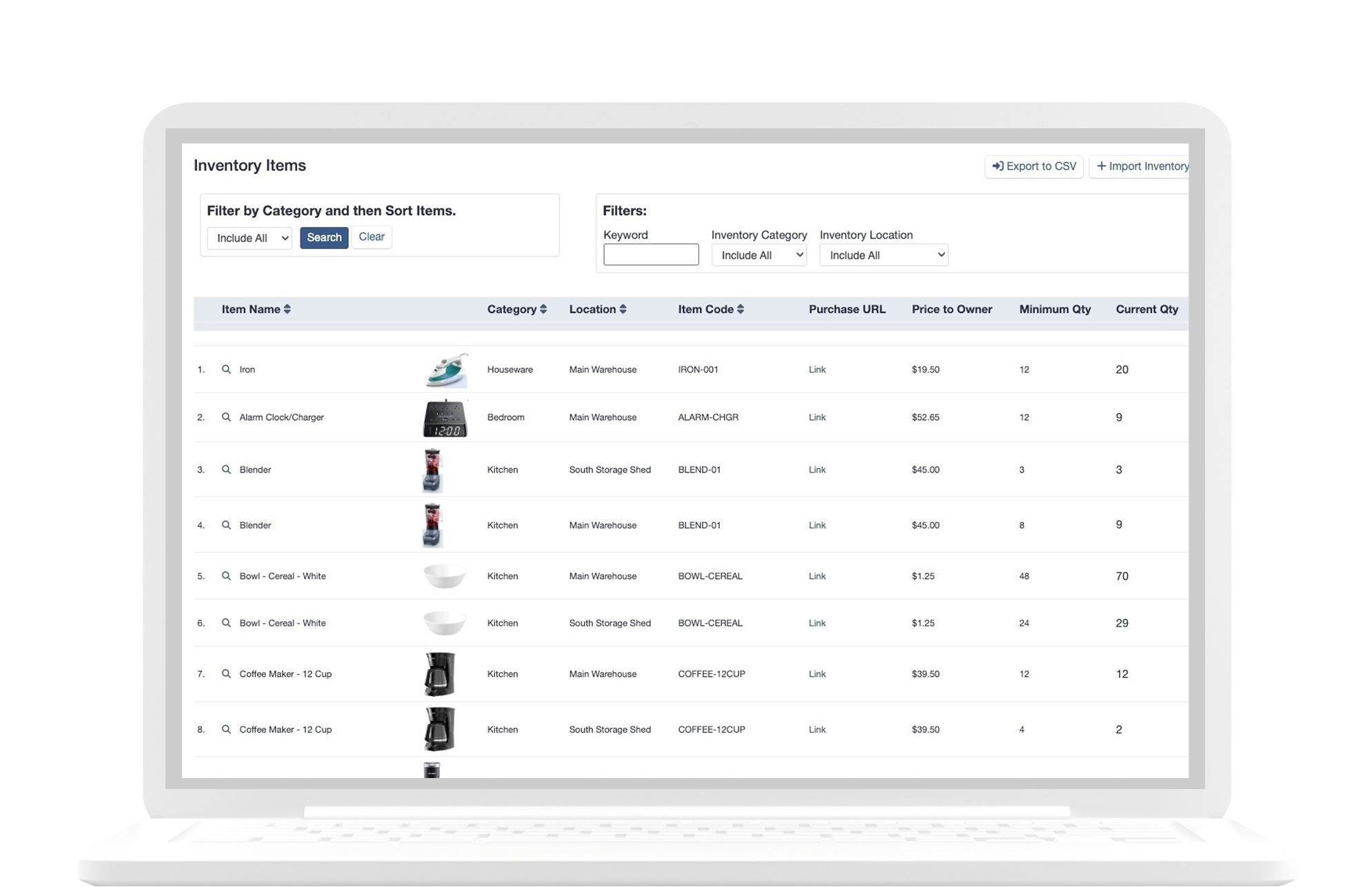Click the Clear button
Viewport: 1372px width, 887px height.
coord(372,237)
